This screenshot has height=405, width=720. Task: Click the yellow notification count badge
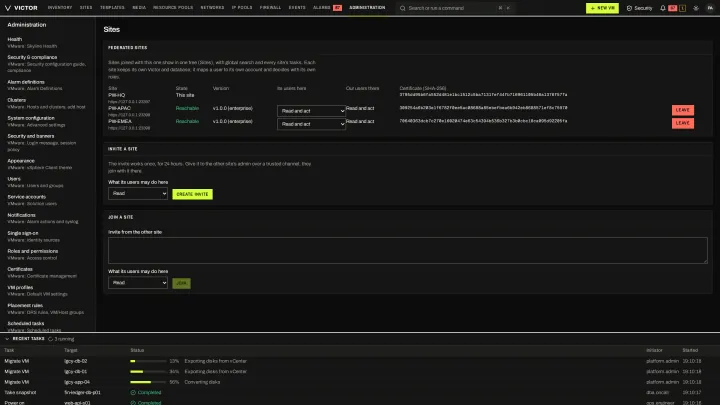tap(683, 8)
